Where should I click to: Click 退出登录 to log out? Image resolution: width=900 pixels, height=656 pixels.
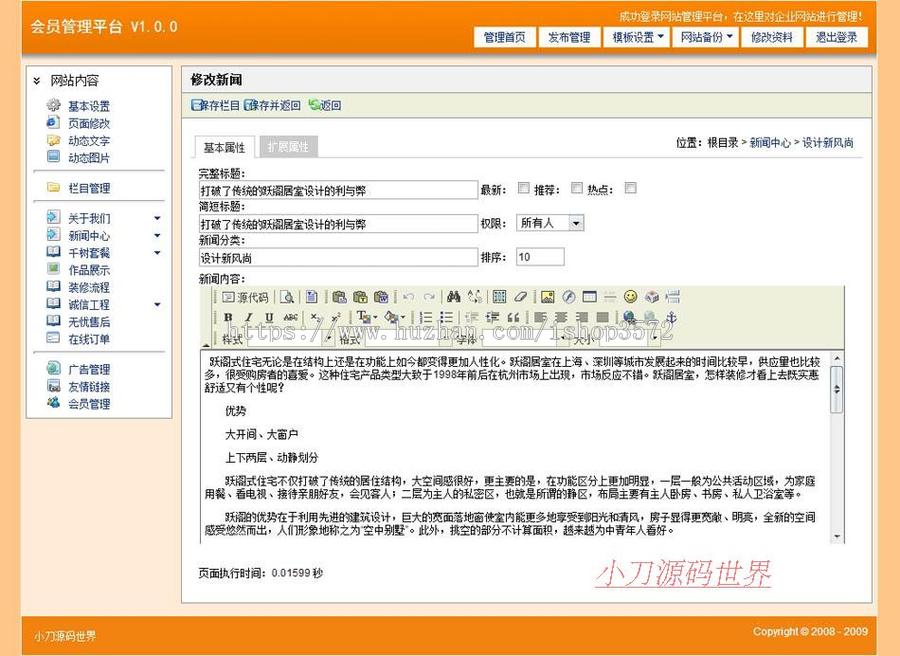pos(837,37)
